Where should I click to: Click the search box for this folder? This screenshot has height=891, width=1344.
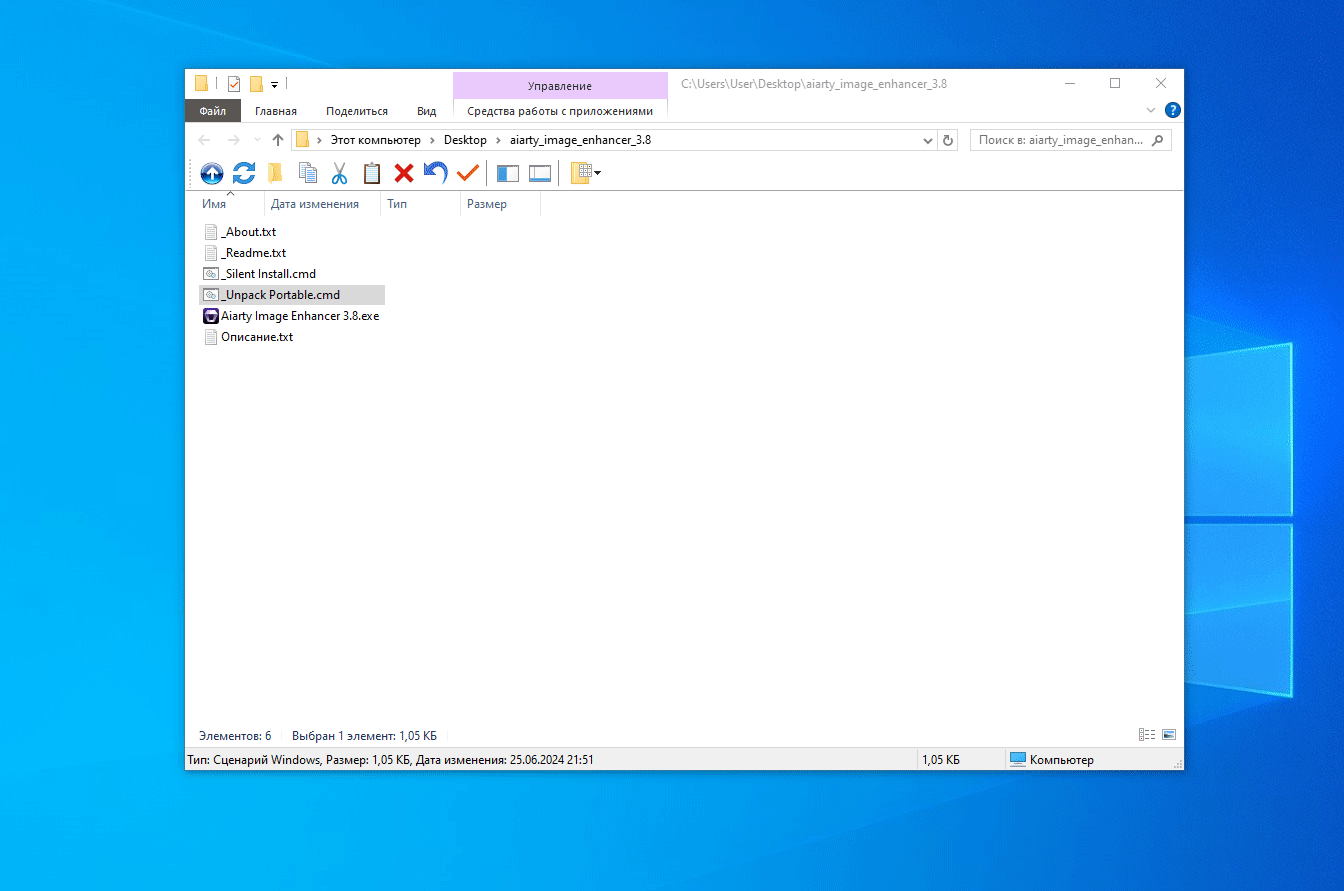click(1060, 140)
